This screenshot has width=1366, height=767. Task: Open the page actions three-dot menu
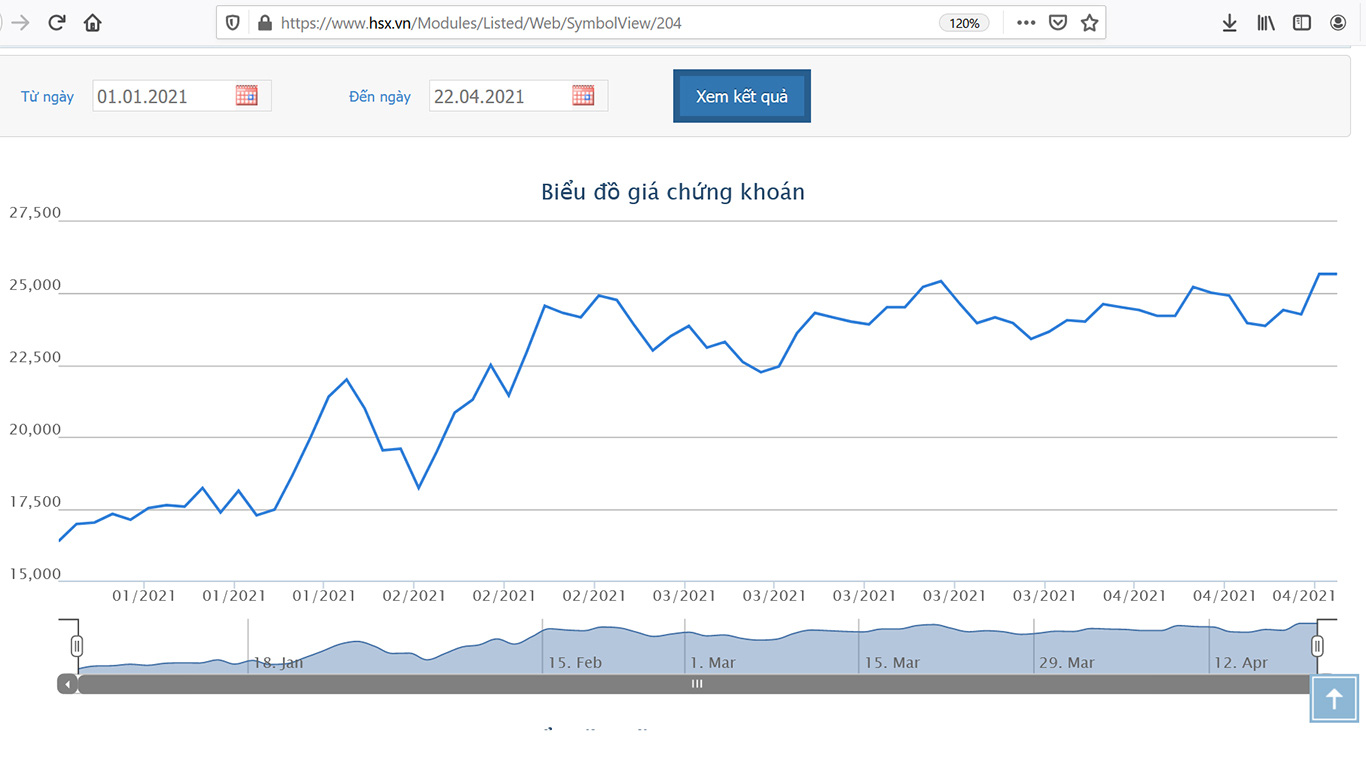[x=1026, y=22]
